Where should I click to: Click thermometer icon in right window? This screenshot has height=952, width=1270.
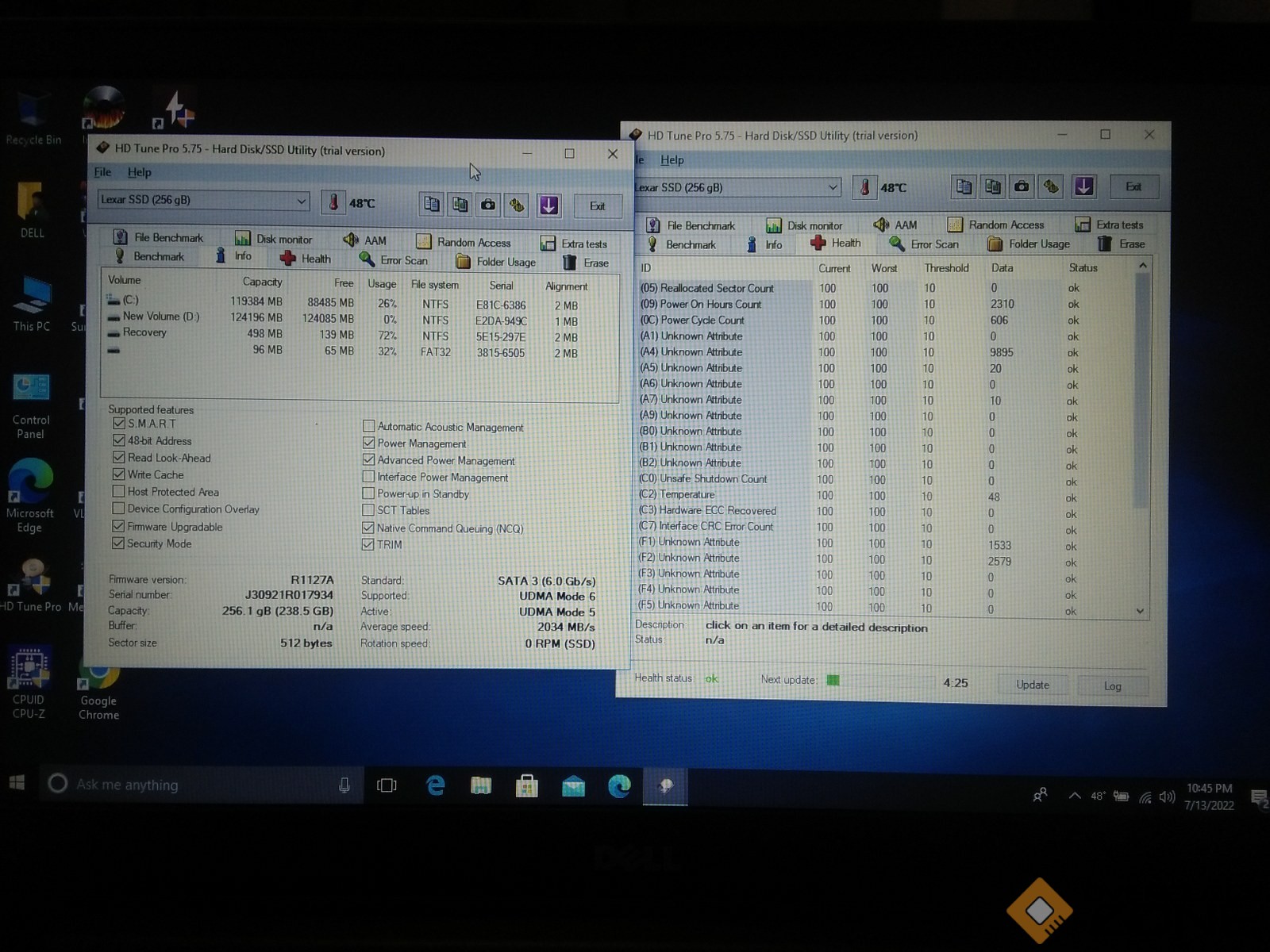(864, 187)
